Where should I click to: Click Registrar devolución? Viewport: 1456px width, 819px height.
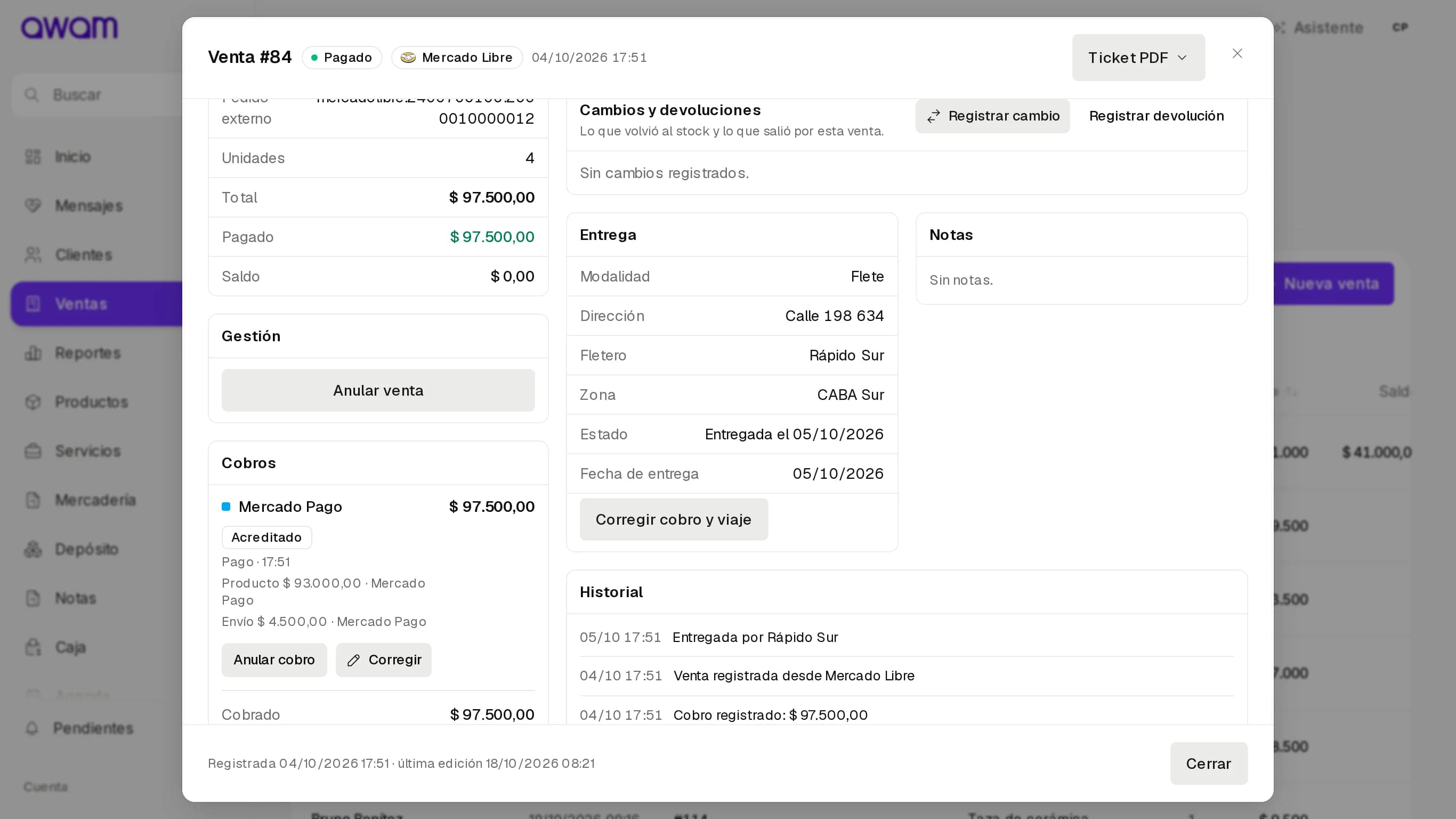[x=1156, y=116]
